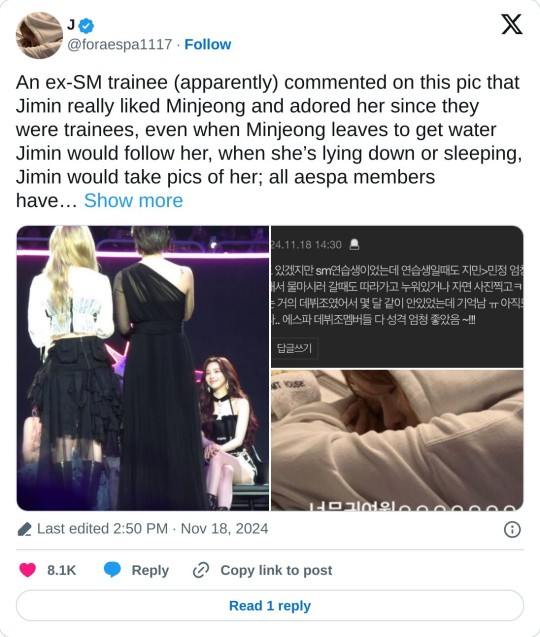The height and width of the screenshot is (637, 540).
Task: Click the display name J
Action: click(x=71, y=26)
